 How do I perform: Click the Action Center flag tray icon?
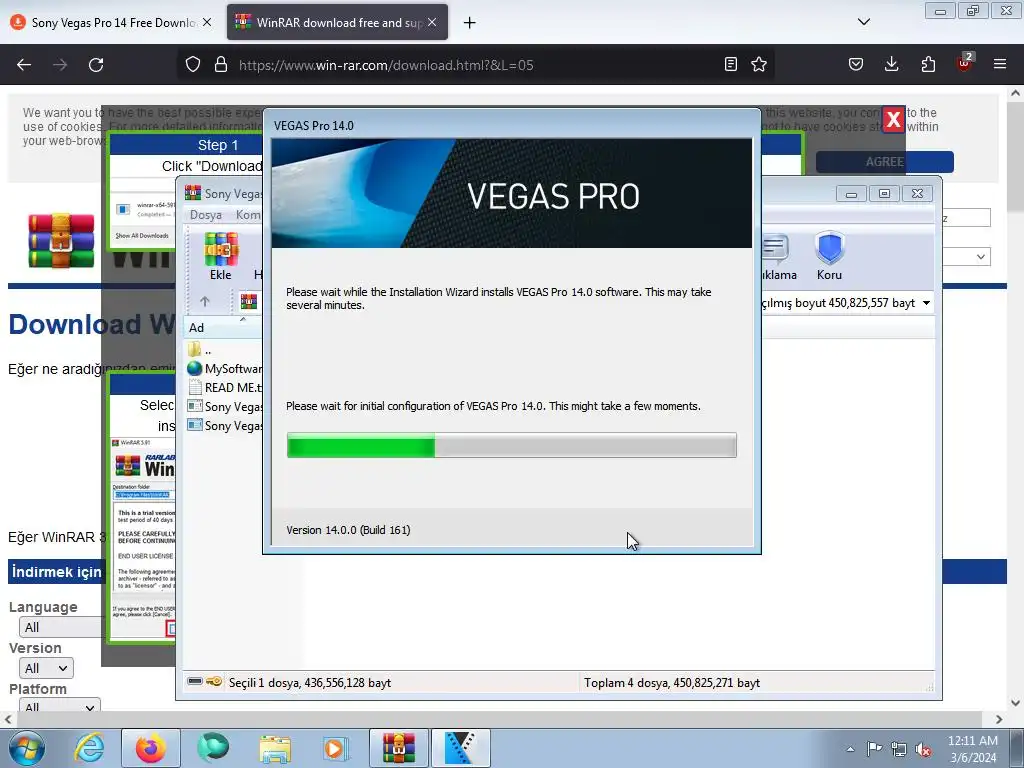874,749
